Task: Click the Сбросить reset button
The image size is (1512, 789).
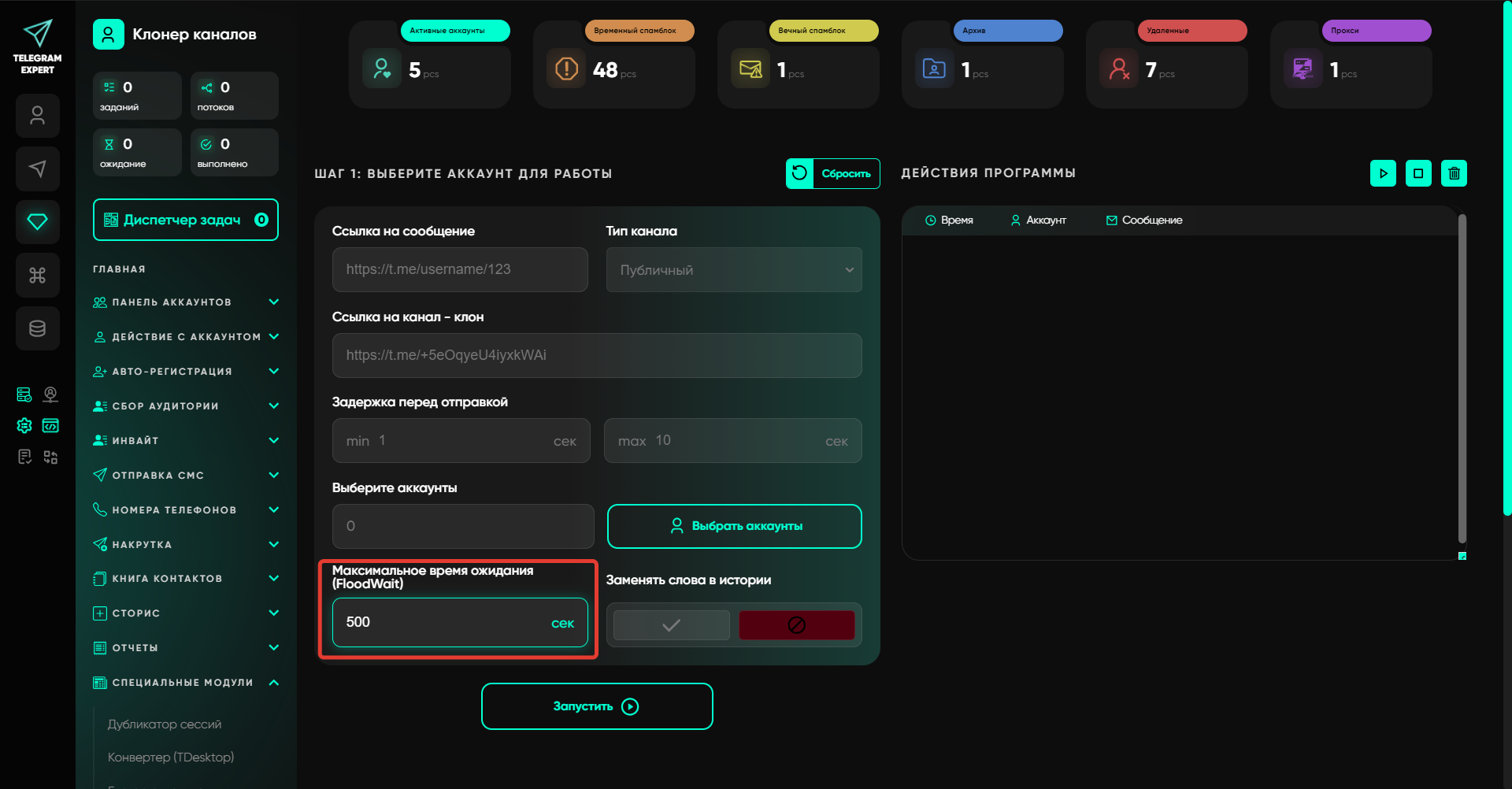Action: point(832,173)
